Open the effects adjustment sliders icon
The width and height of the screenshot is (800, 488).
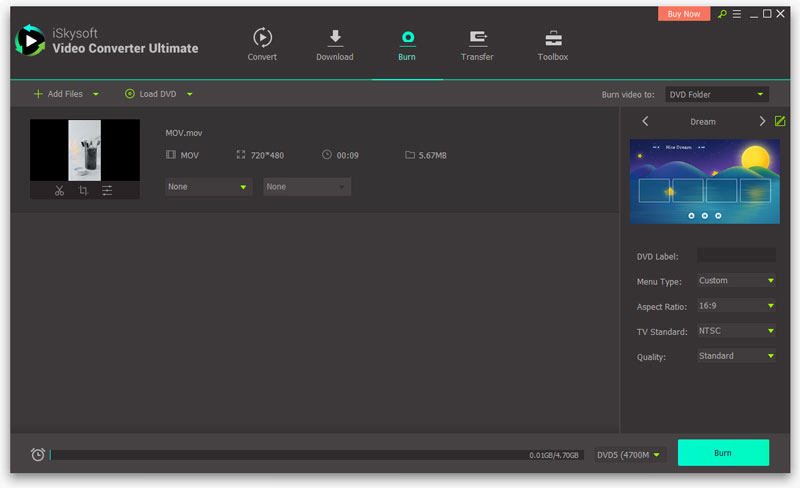pyautogui.click(x=107, y=191)
